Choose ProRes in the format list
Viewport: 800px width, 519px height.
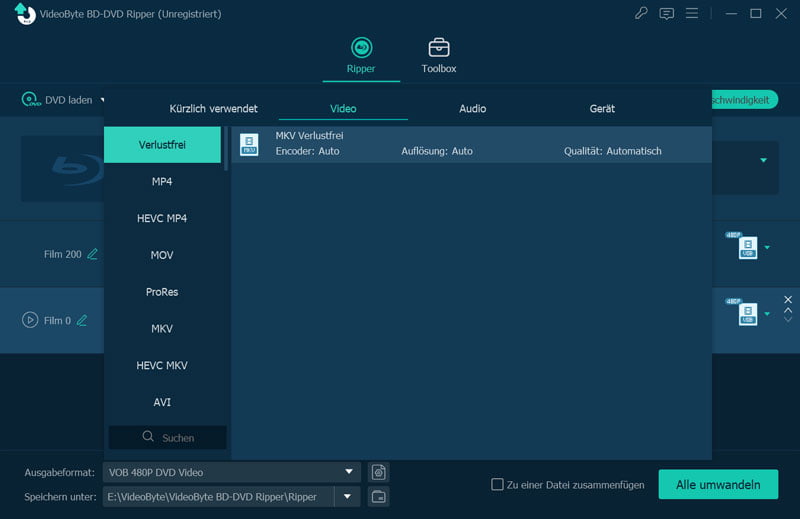coord(162,292)
